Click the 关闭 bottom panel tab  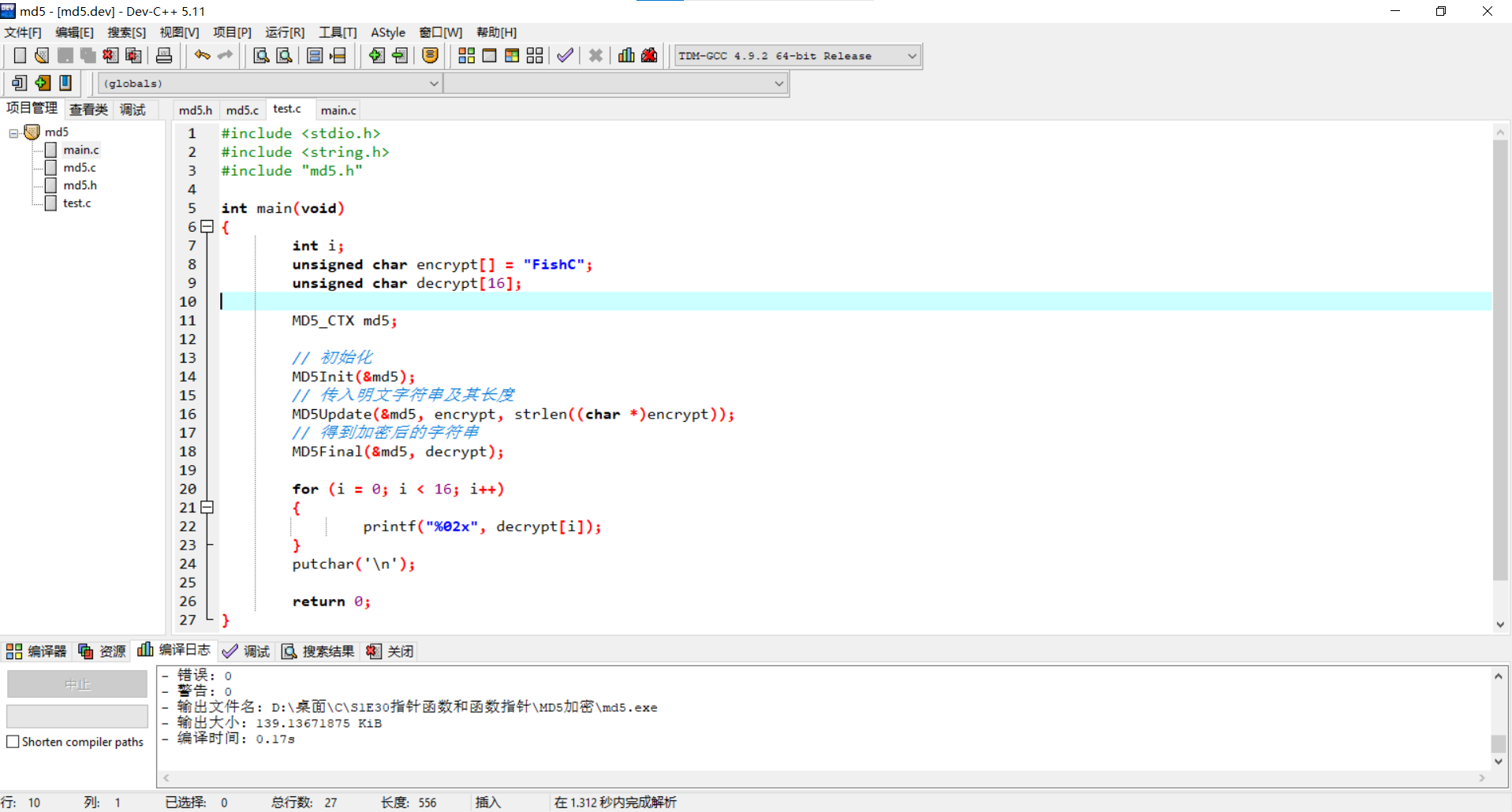[390, 651]
